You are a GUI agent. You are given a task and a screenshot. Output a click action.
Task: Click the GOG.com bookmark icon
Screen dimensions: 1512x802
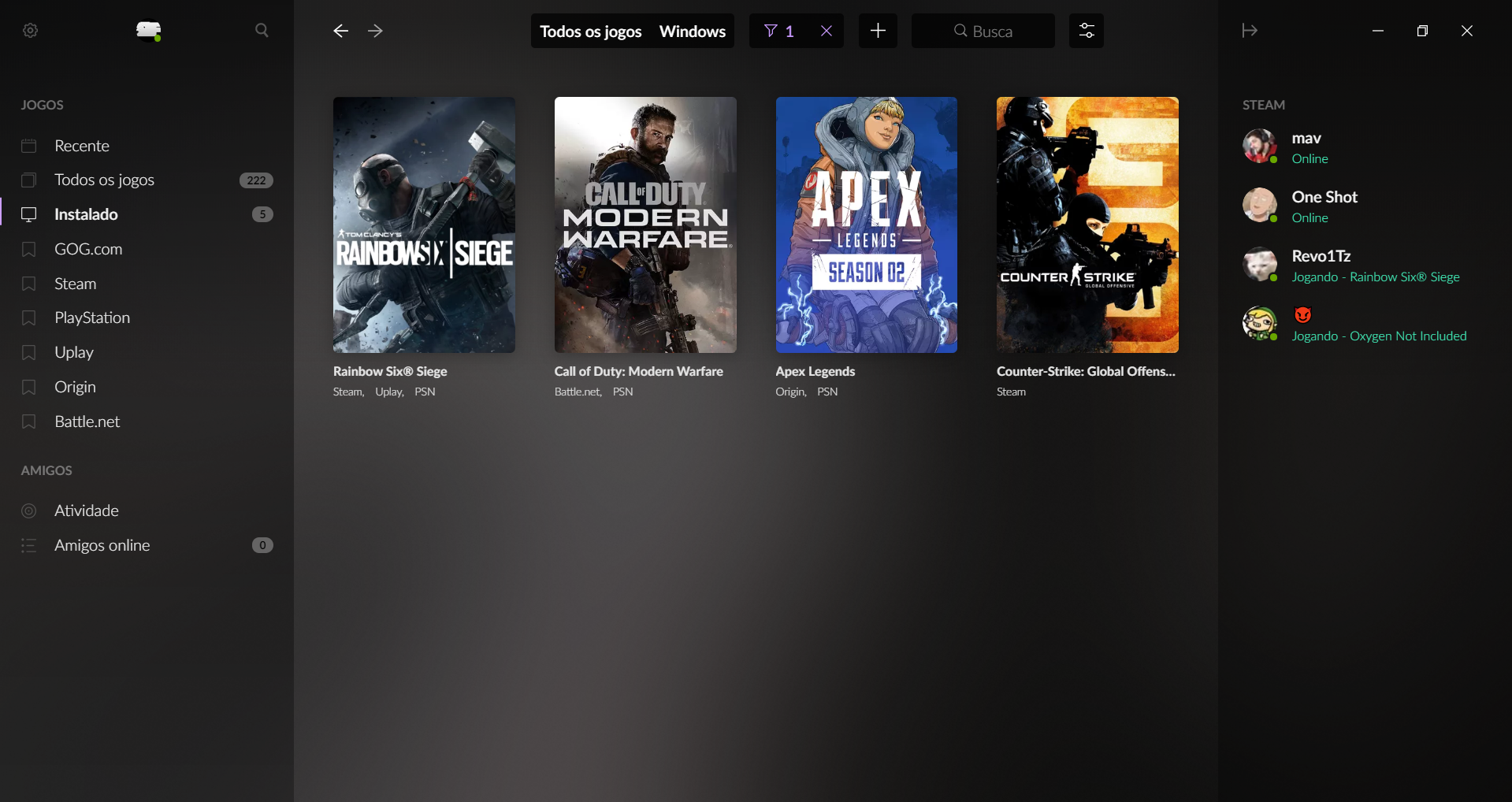point(29,249)
